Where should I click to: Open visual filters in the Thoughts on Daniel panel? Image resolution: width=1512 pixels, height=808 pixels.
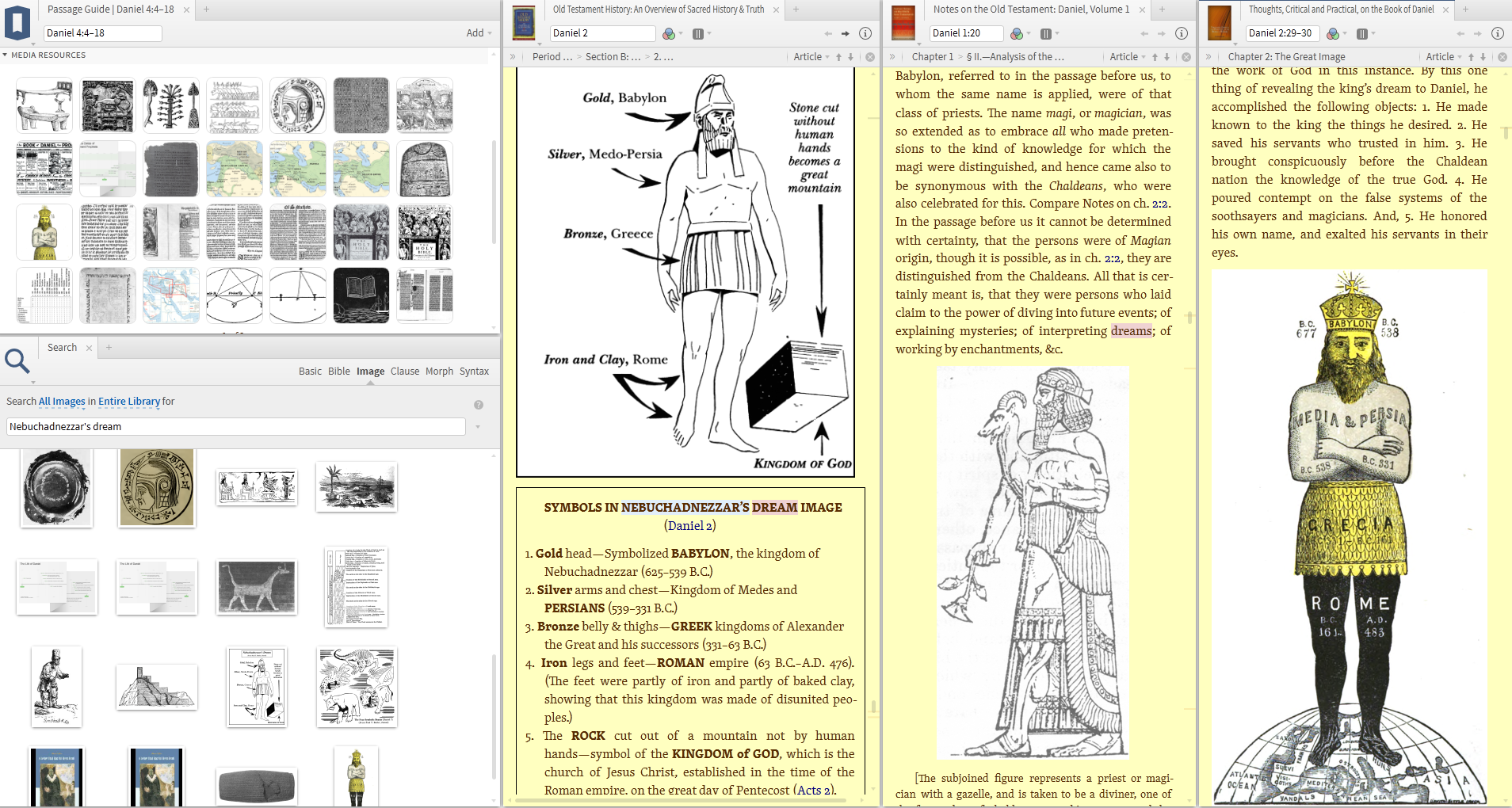tap(1335, 33)
